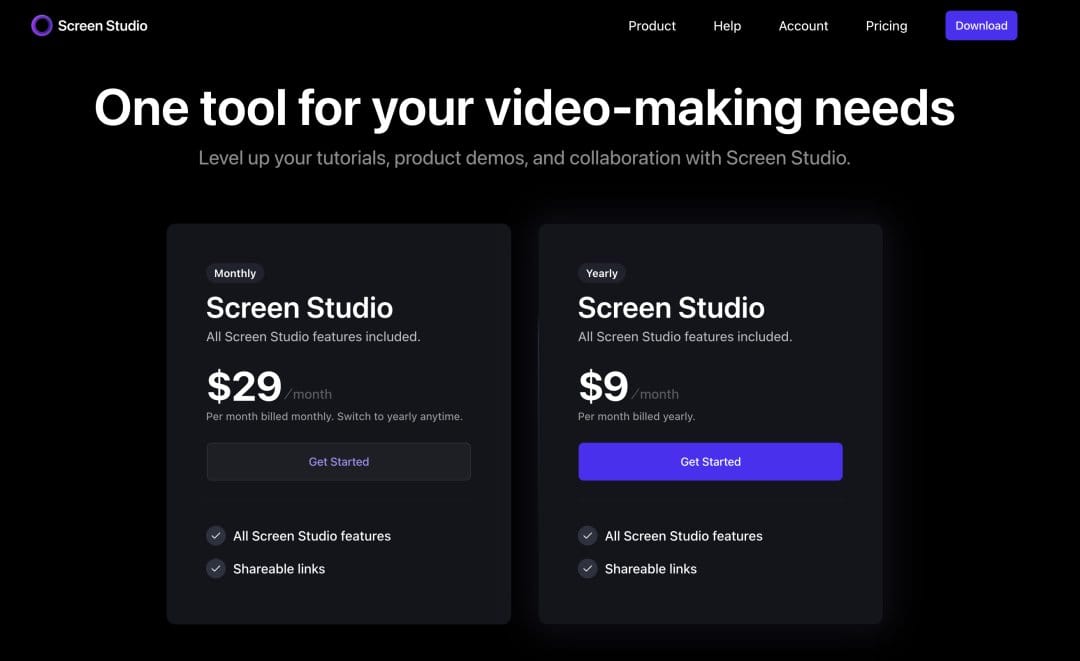Image resolution: width=1080 pixels, height=661 pixels.
Task: Click the $9 yearly price
Action: pyautogui.click(x=603, y=386)
